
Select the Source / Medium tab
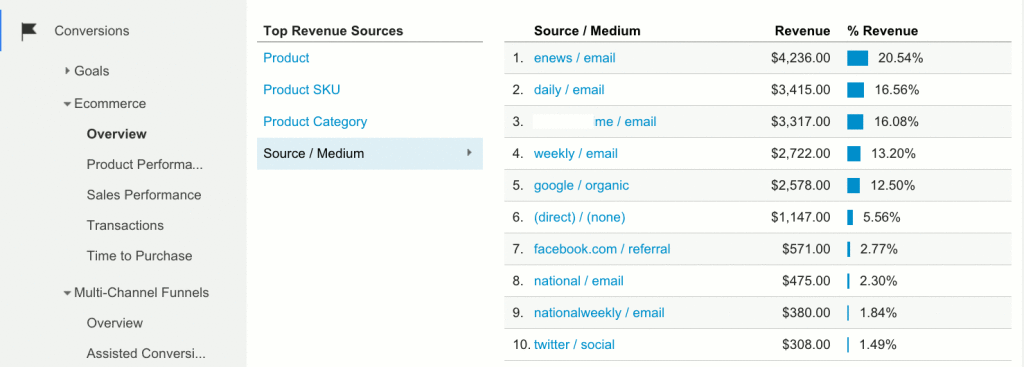coord(370,153)
